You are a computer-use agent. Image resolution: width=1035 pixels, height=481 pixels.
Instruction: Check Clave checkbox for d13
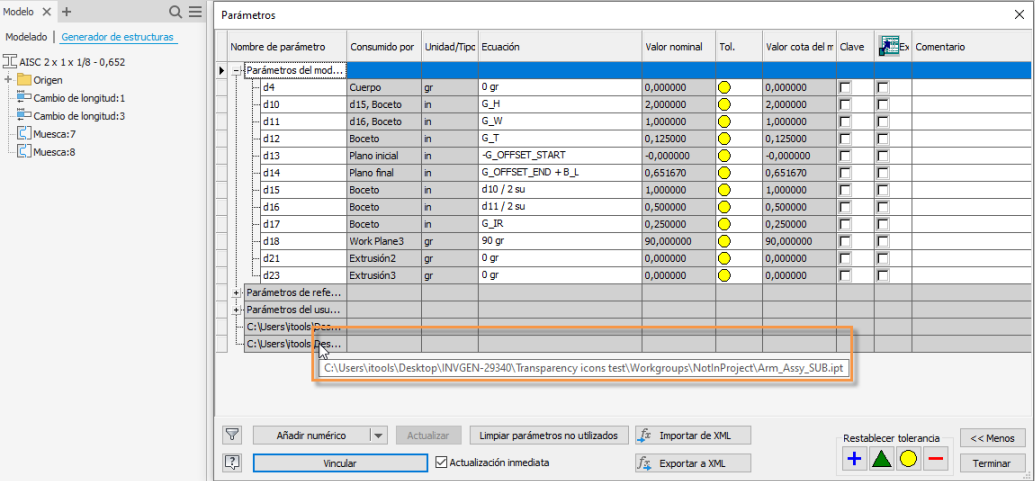point(844,156)
